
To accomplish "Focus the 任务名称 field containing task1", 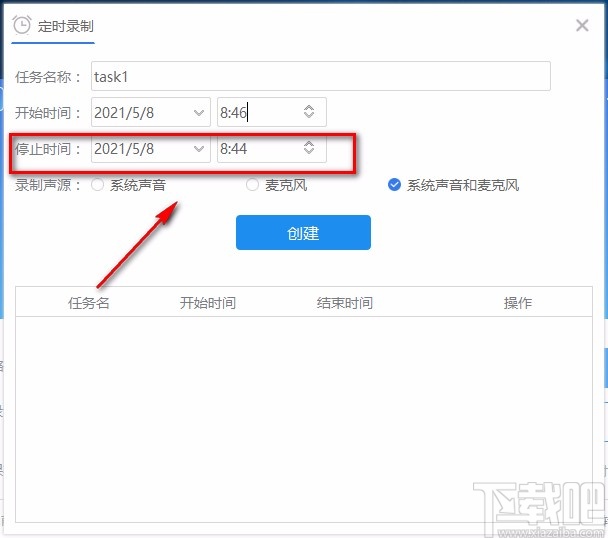I will pyautogui.click(x=321, y=76).
